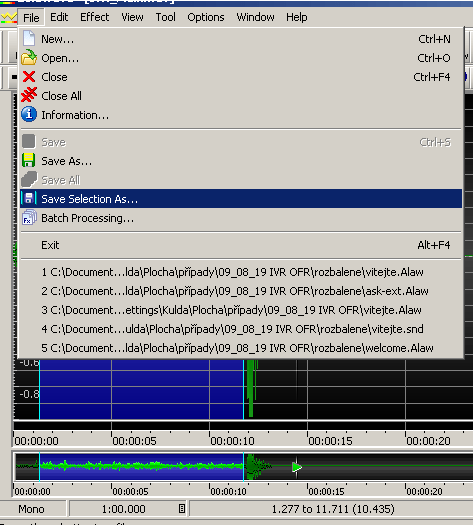Open the View menu
This screenshot has width=476, height=527.
point(132,17)
